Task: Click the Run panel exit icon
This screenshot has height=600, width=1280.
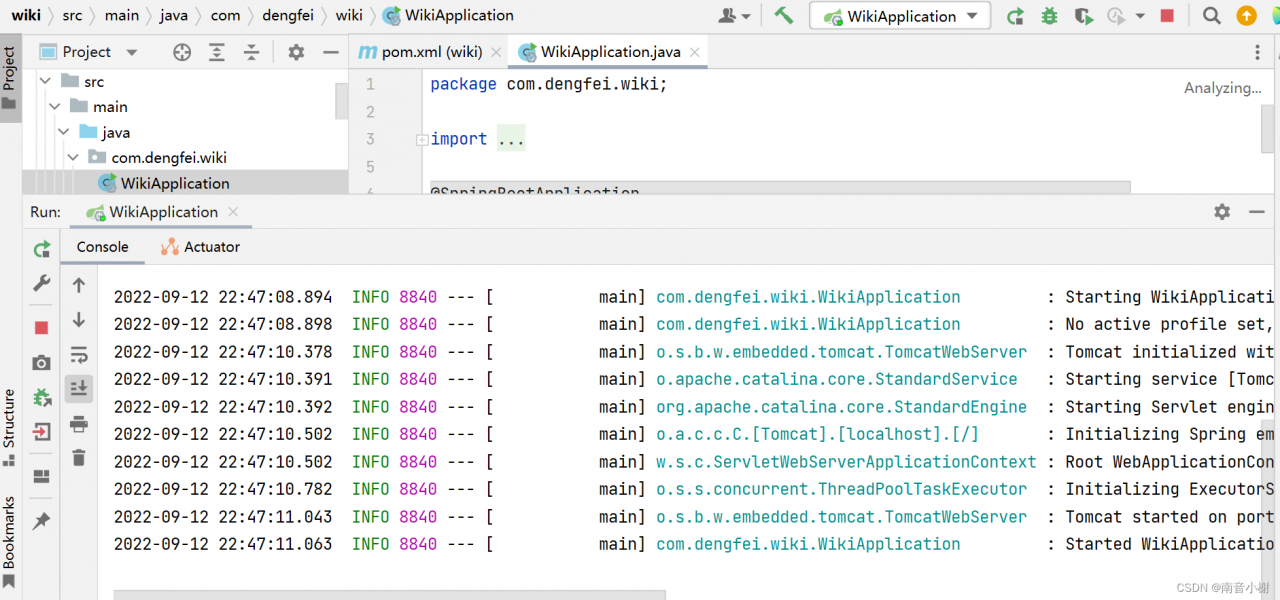Action: [41, 432]
